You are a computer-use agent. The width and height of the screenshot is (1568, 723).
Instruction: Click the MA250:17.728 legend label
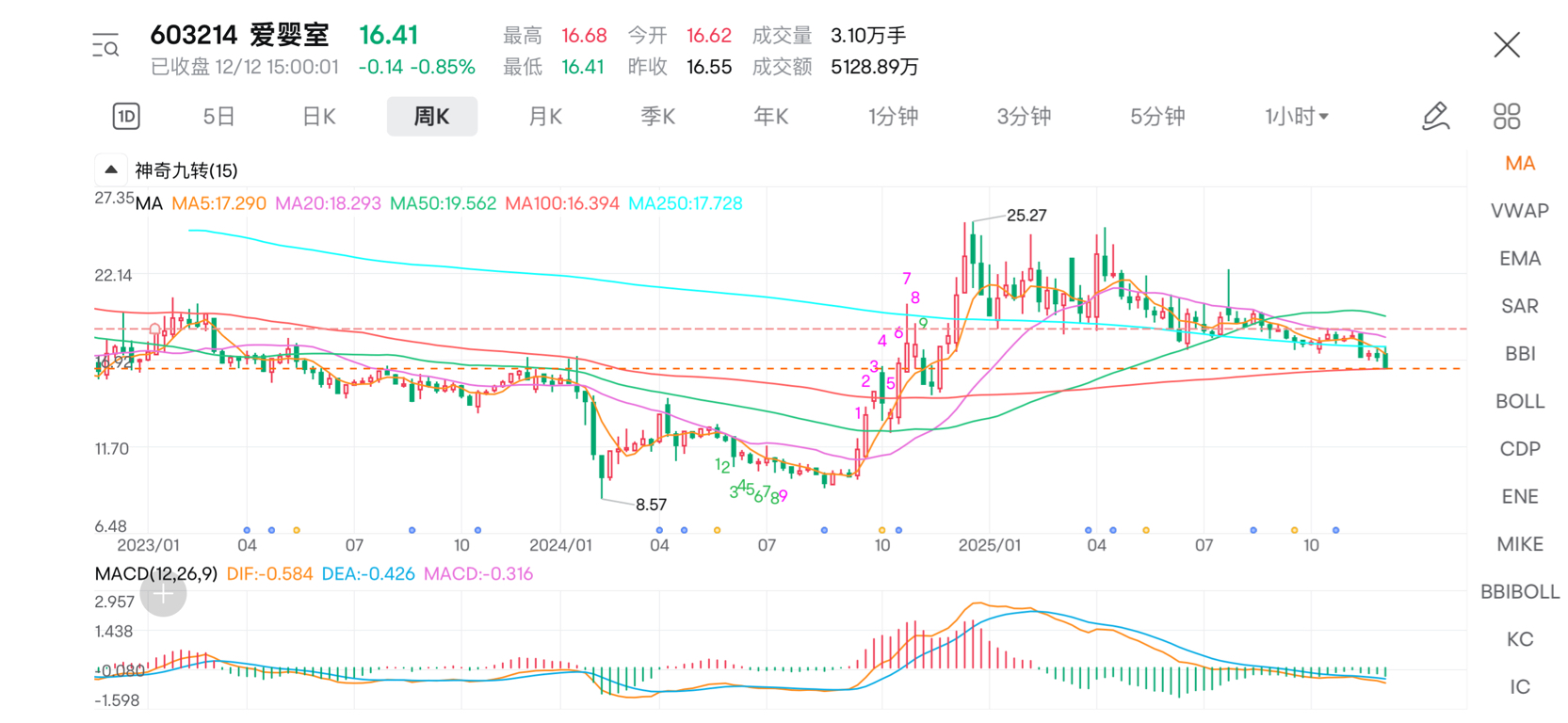[686, 203]
